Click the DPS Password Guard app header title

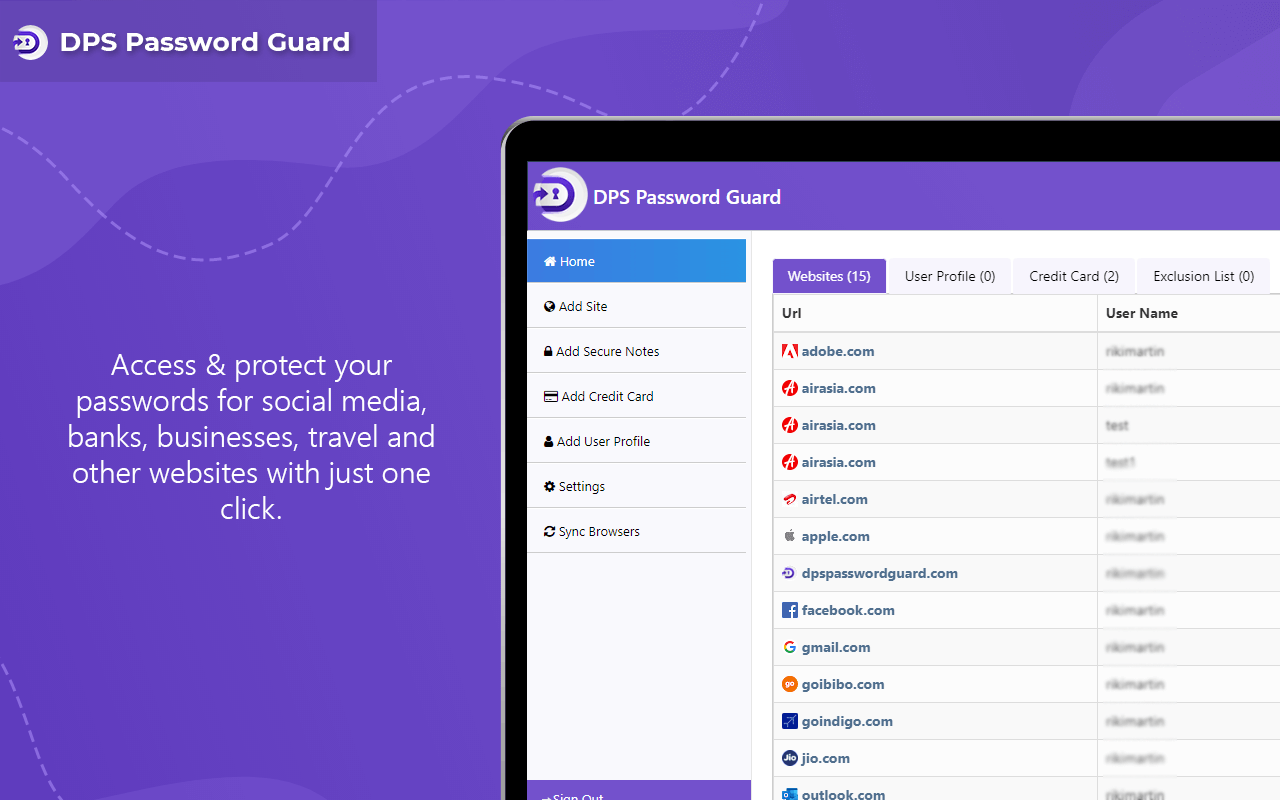point(687,197)
